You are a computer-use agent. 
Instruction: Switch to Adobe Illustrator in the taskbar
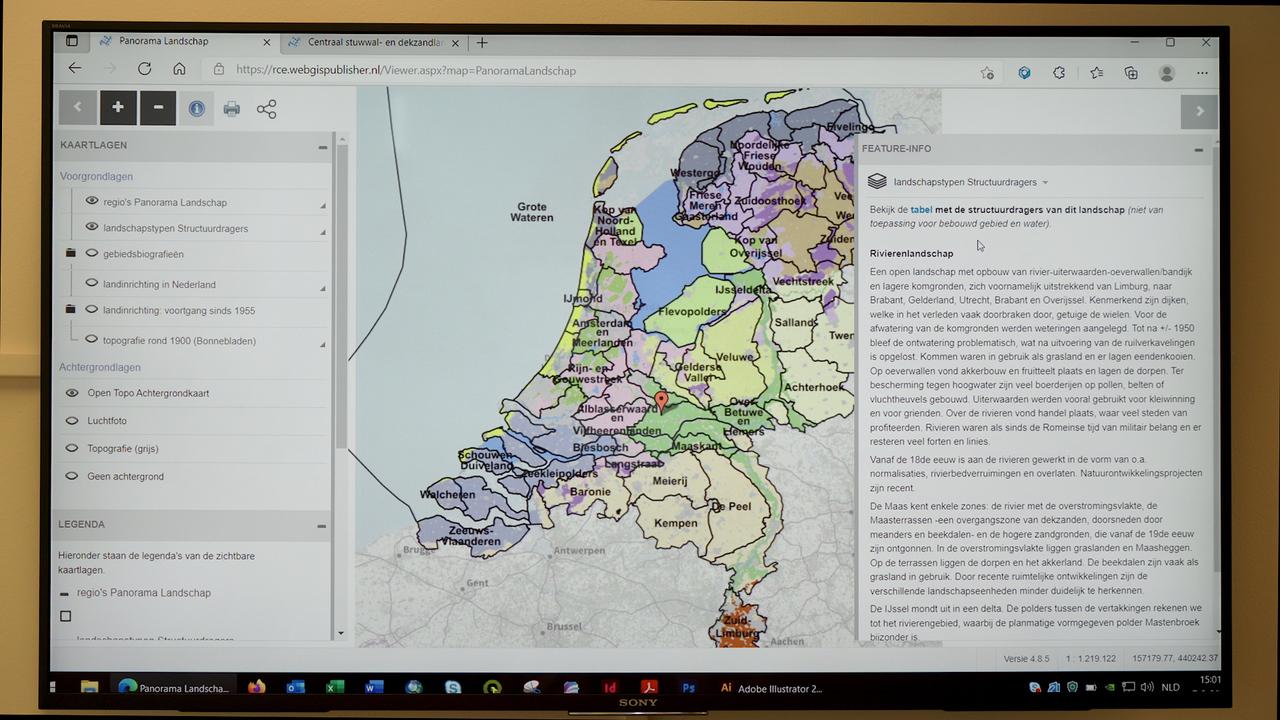pyautogui.click(x=772, y=688)
